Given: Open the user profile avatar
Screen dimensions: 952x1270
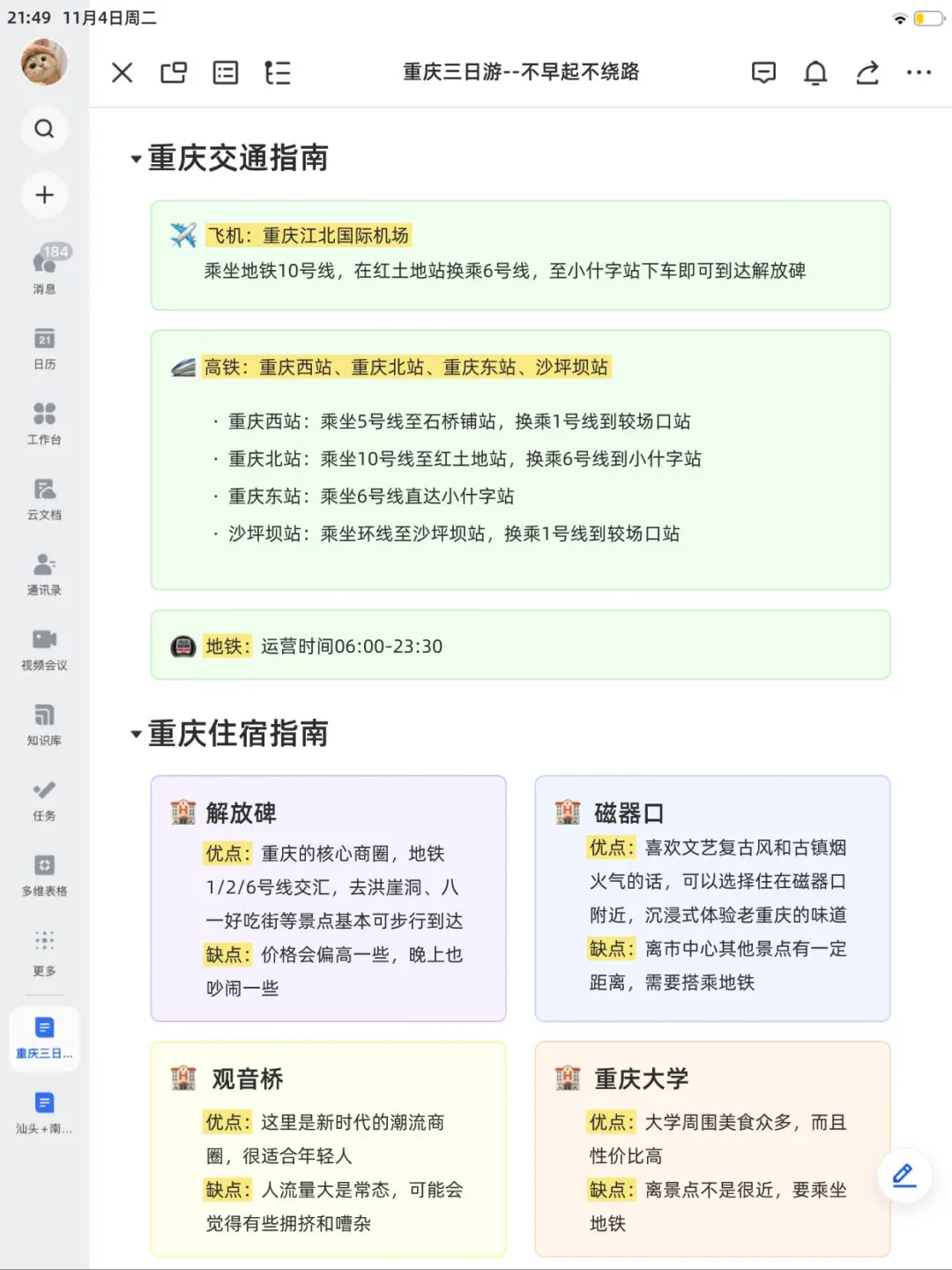Looking at the screenshot, I should [x=44, y=63].
